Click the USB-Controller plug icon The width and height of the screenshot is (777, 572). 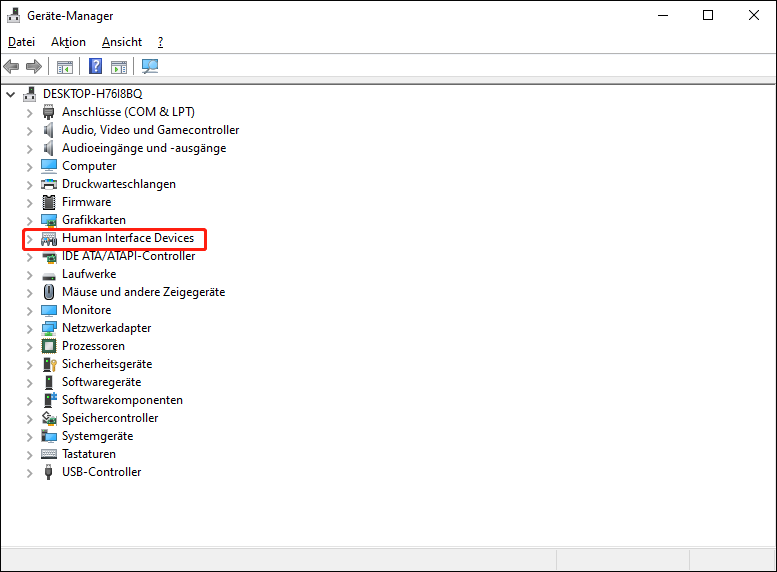49,472
